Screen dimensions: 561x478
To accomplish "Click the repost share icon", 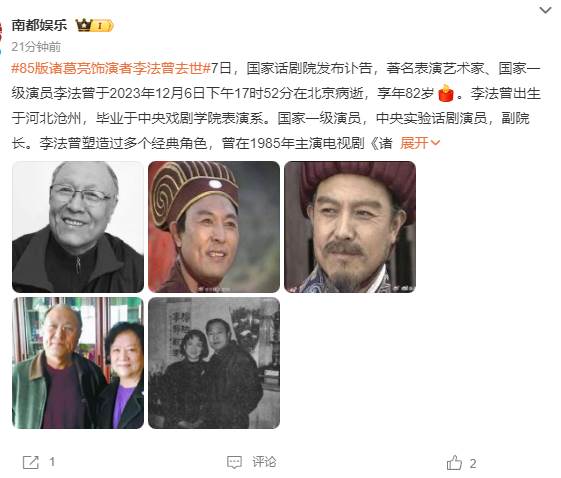I will [x=30, y=462].
